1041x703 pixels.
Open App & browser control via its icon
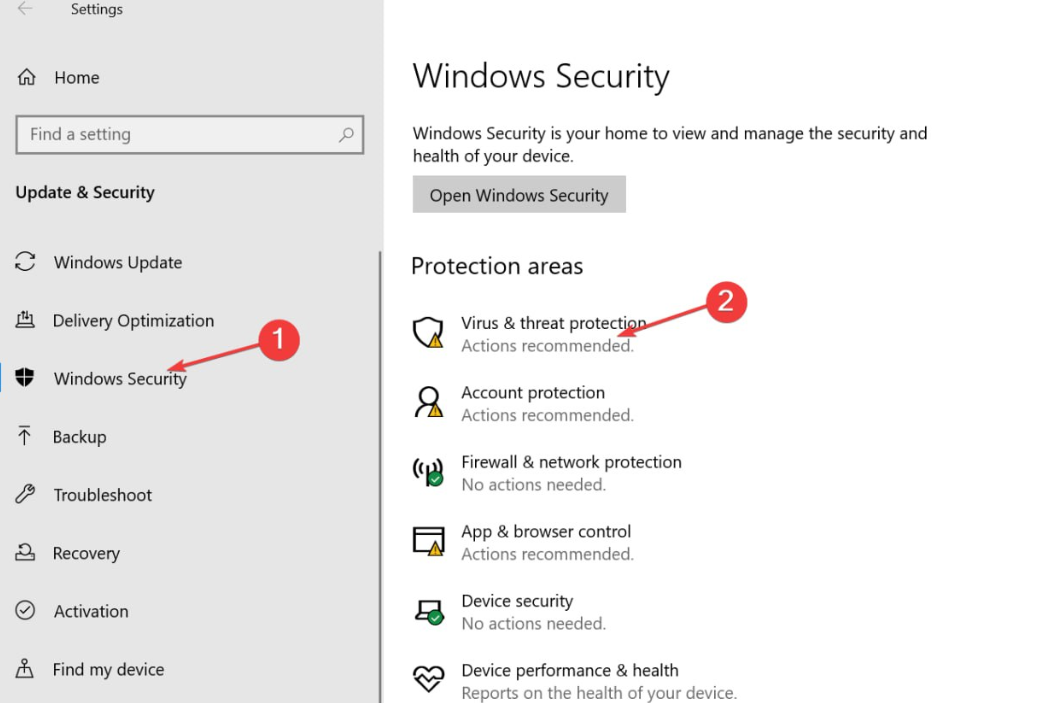pos(429,540)
